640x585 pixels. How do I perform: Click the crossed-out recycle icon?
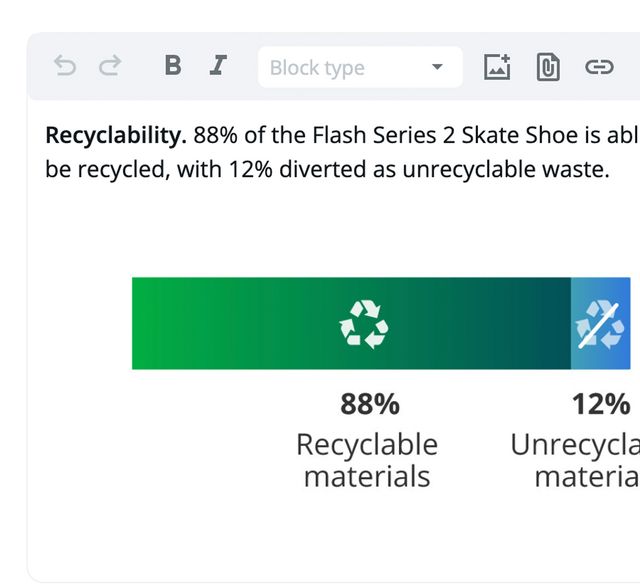coord(600,324)
